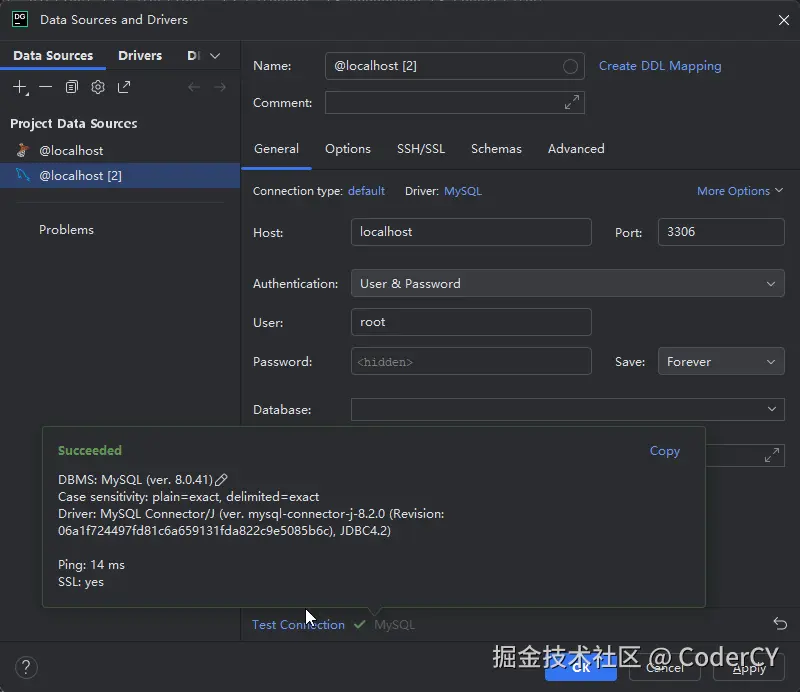Open the SSH/SSL tab
This screenshot has width=800, height=692.
(x=421, y=149)
